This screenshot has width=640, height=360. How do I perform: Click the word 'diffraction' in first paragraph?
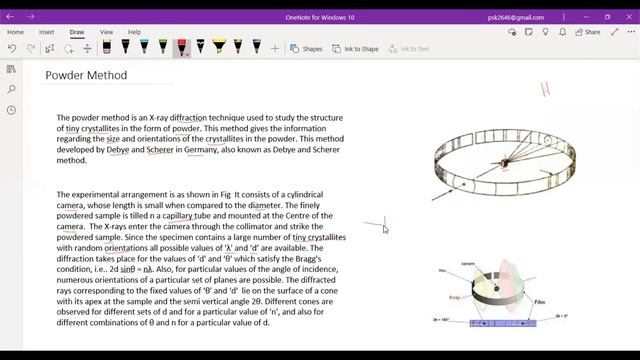[x=188, y=118]
